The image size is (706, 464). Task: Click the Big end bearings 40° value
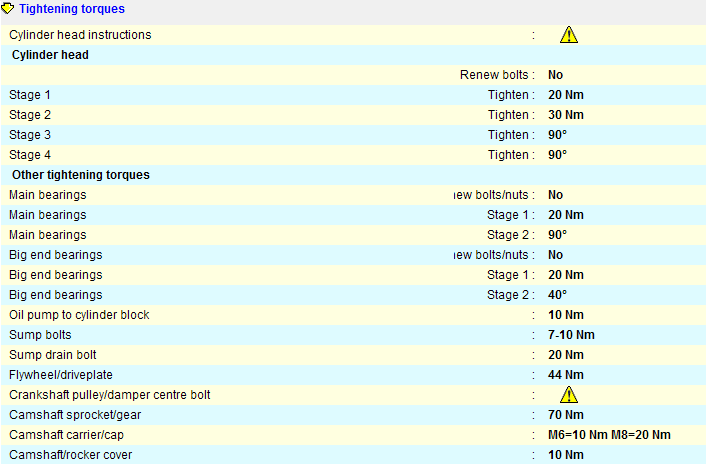coord(557,295)
